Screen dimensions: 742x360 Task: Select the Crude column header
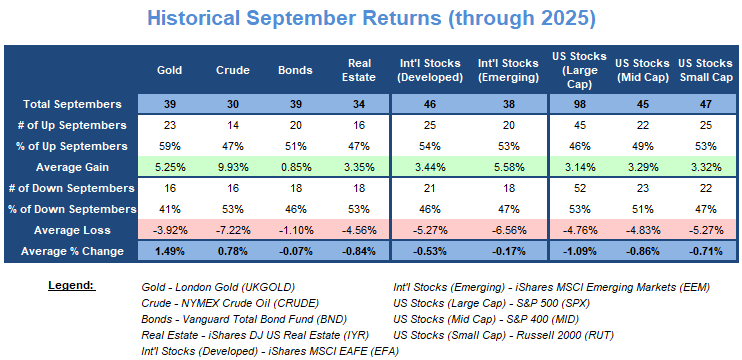click(233, 70)
